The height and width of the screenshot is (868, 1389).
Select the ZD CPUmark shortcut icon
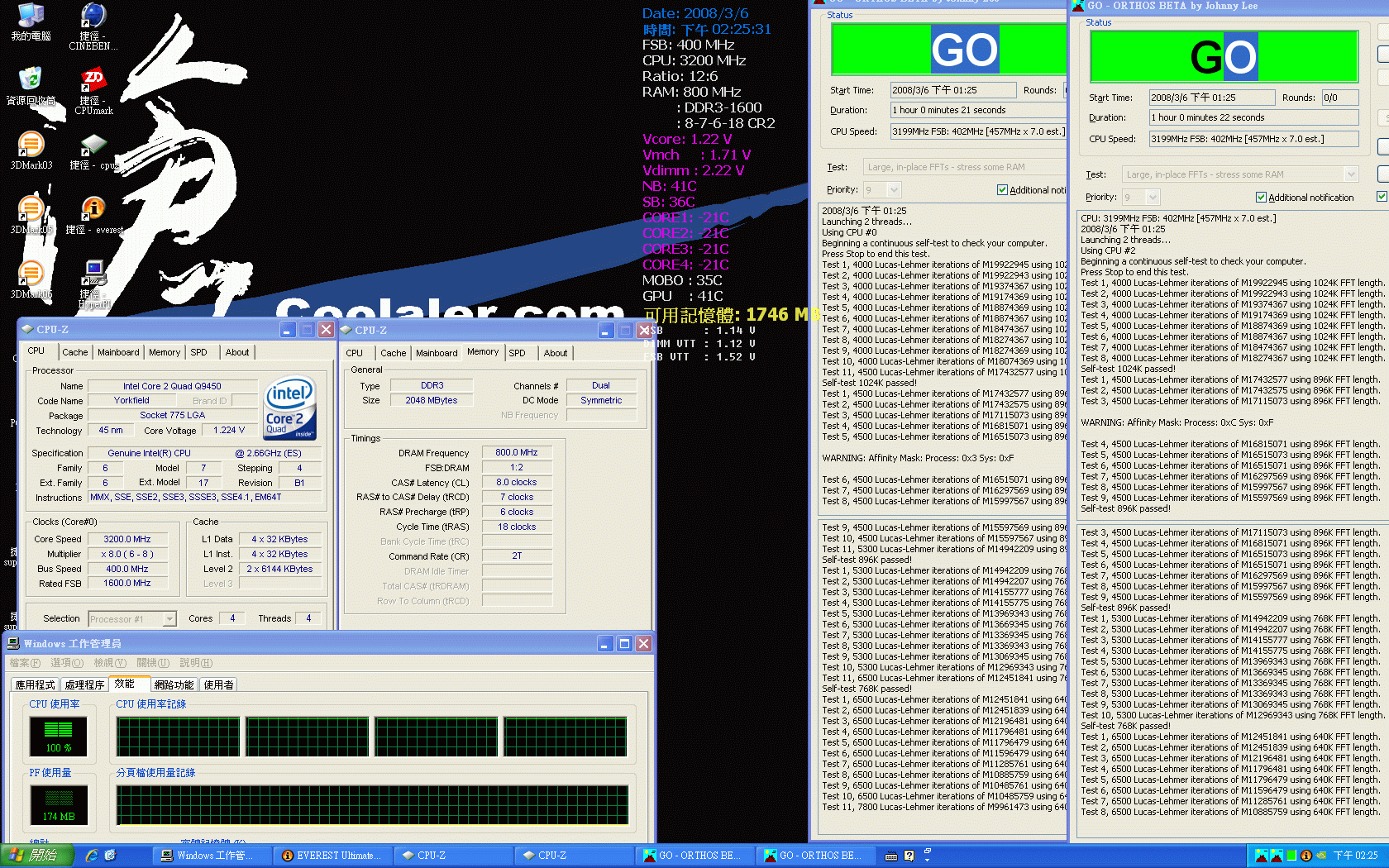click(x=93, y=89)
